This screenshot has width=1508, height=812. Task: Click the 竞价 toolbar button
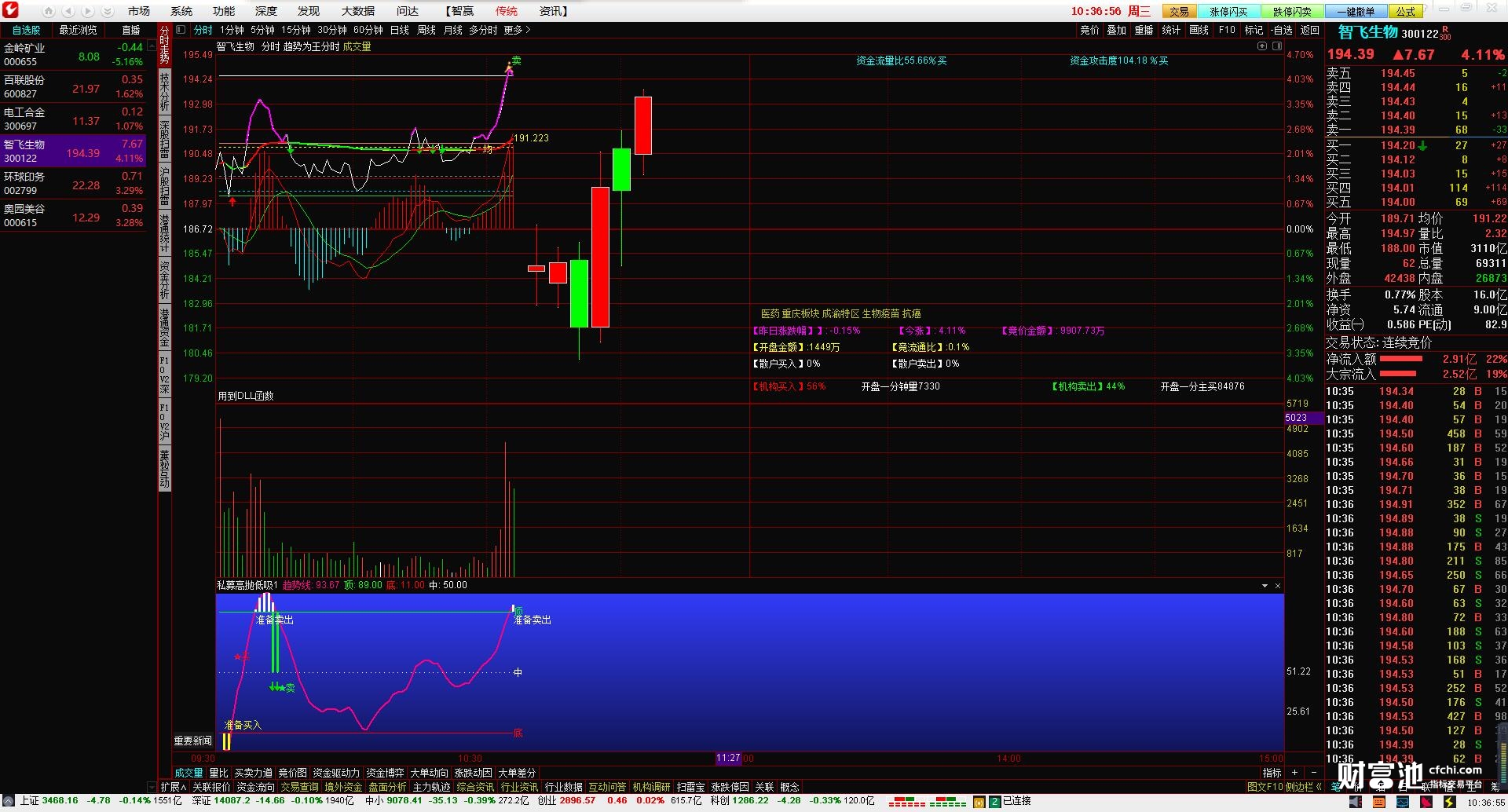click(x=1090, y=30)
